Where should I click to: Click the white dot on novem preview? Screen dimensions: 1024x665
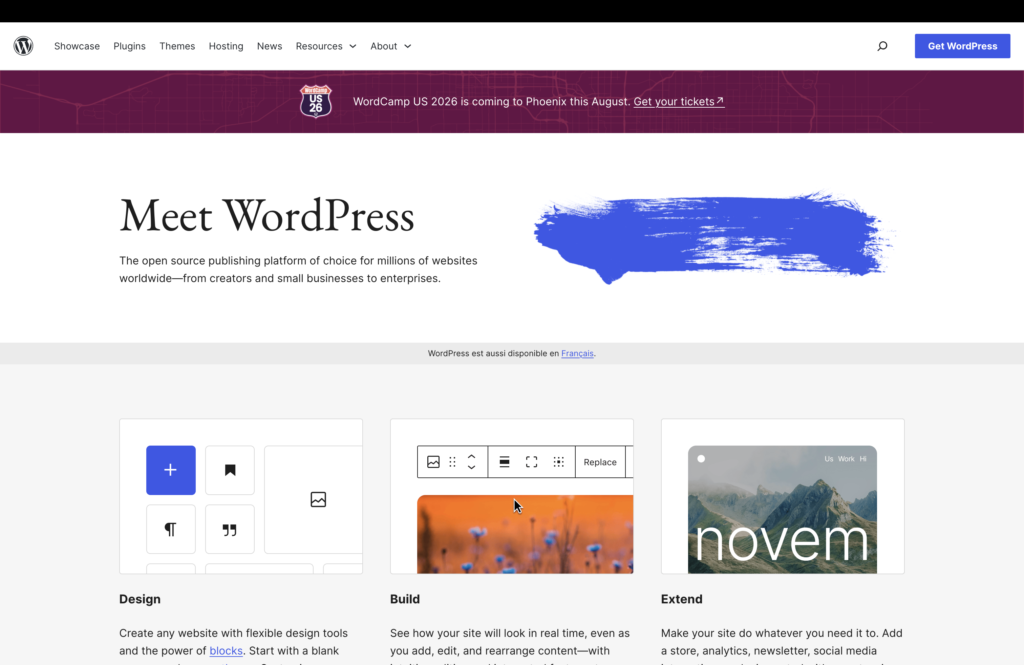(x=701, y=459)
